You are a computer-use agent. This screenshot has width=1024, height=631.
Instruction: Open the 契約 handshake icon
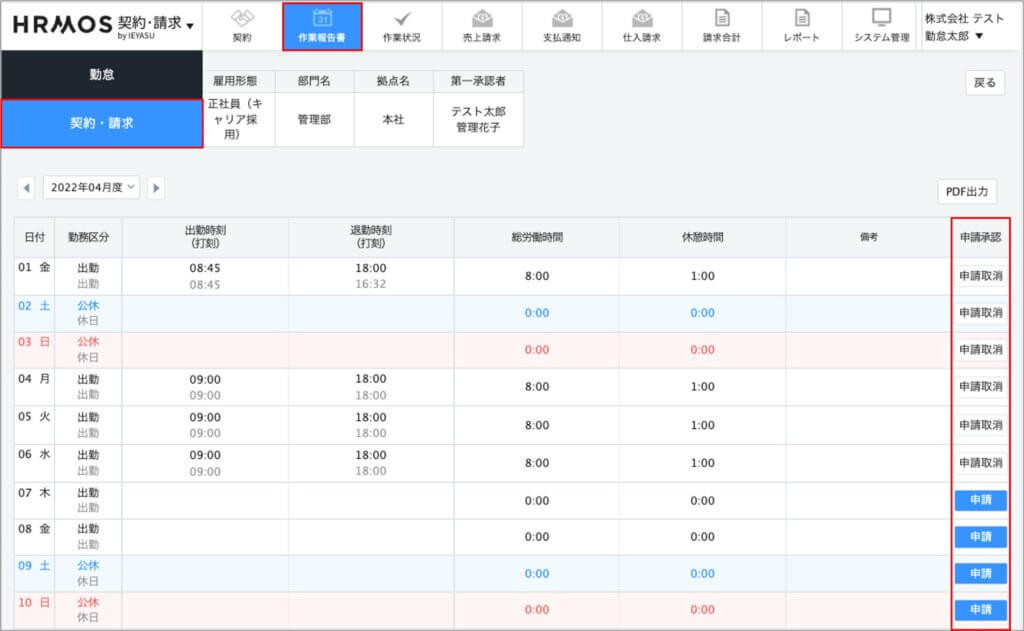242,18
